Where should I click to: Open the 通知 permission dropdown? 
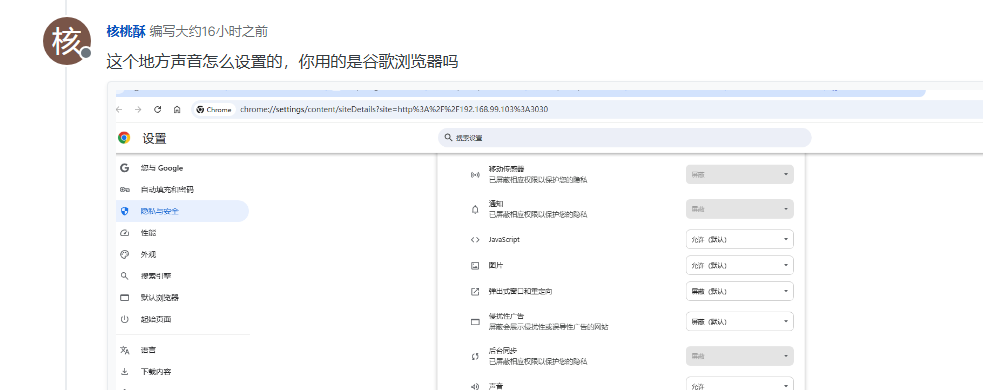tap(740, 209)
